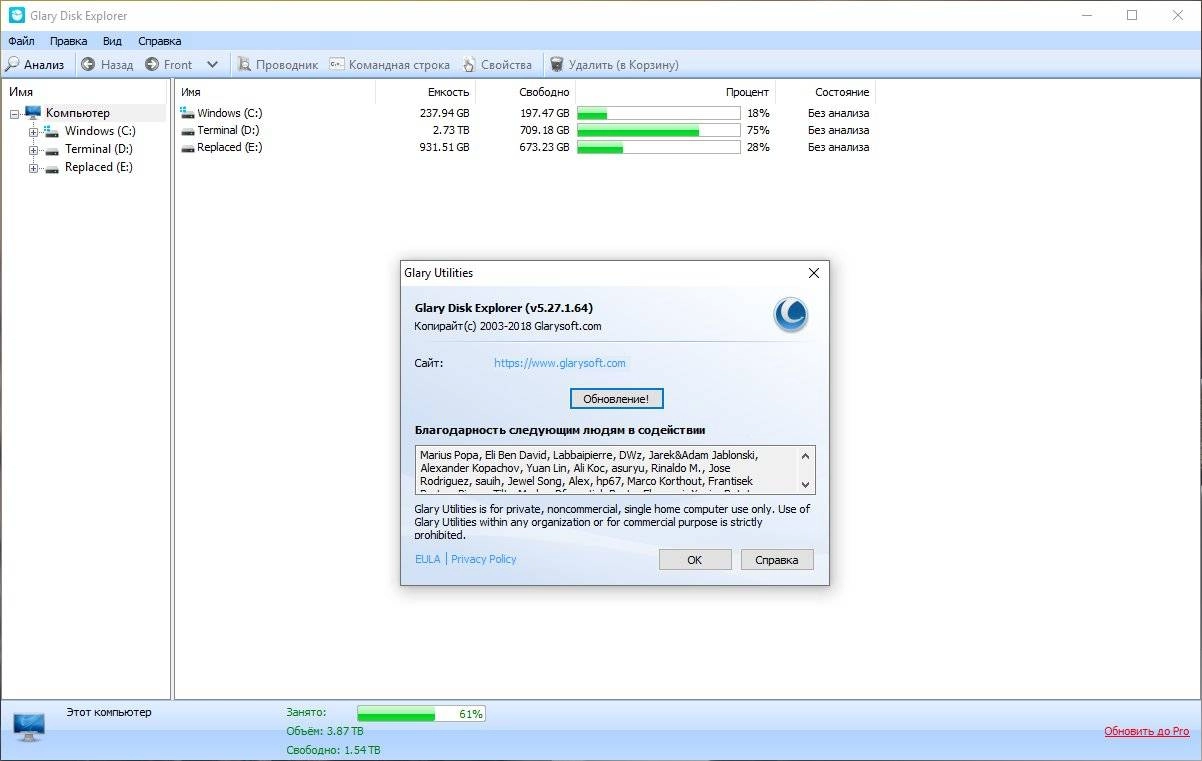Viewport: 1202px width, 761px height.
Task: Select Replaced (E:) in the left tree
Action: 98,167
